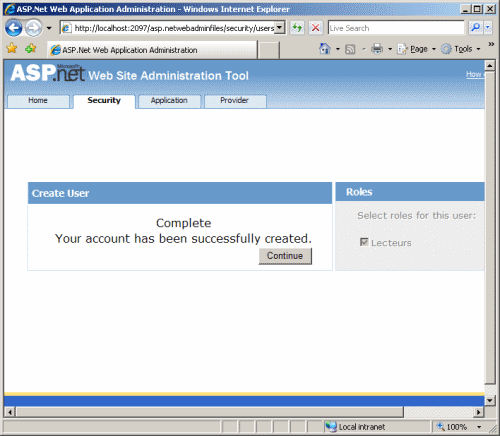The height and width of the screenshot is (436, 500).
Task: Switch to the Application tab
Action: [x=169, y=101]
